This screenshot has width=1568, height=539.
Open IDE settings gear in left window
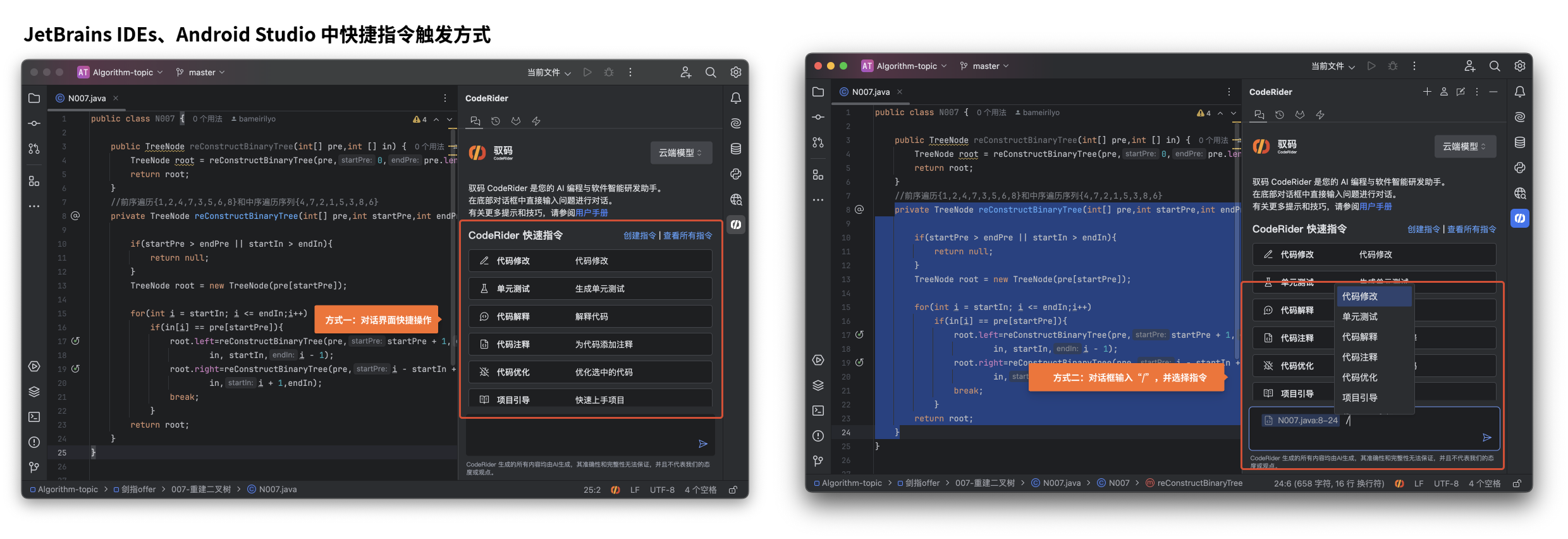tap(736, 72)
